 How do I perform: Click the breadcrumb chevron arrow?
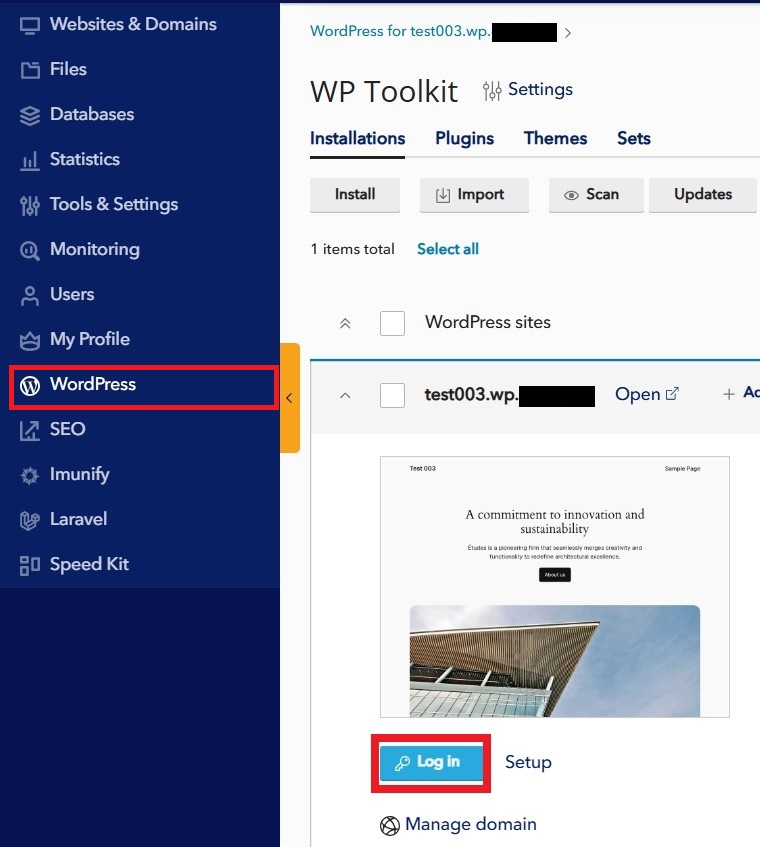(x=567, y=33)
